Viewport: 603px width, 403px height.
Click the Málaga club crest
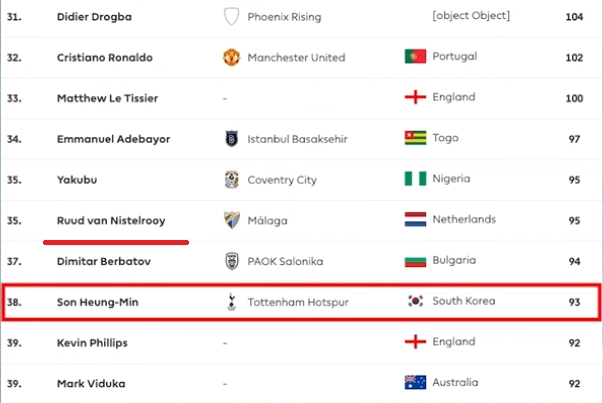pos(232,220)
